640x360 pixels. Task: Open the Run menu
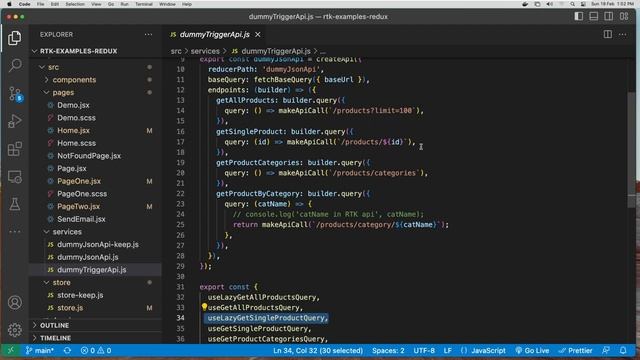click(x=124, y=4)
